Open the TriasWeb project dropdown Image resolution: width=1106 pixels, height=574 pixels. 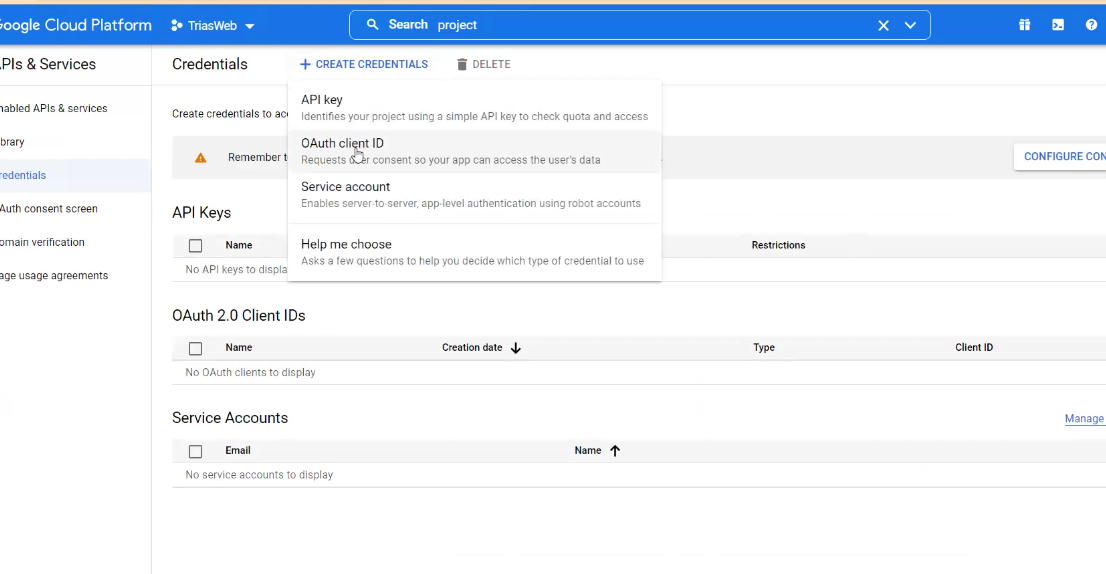(250, 26)
